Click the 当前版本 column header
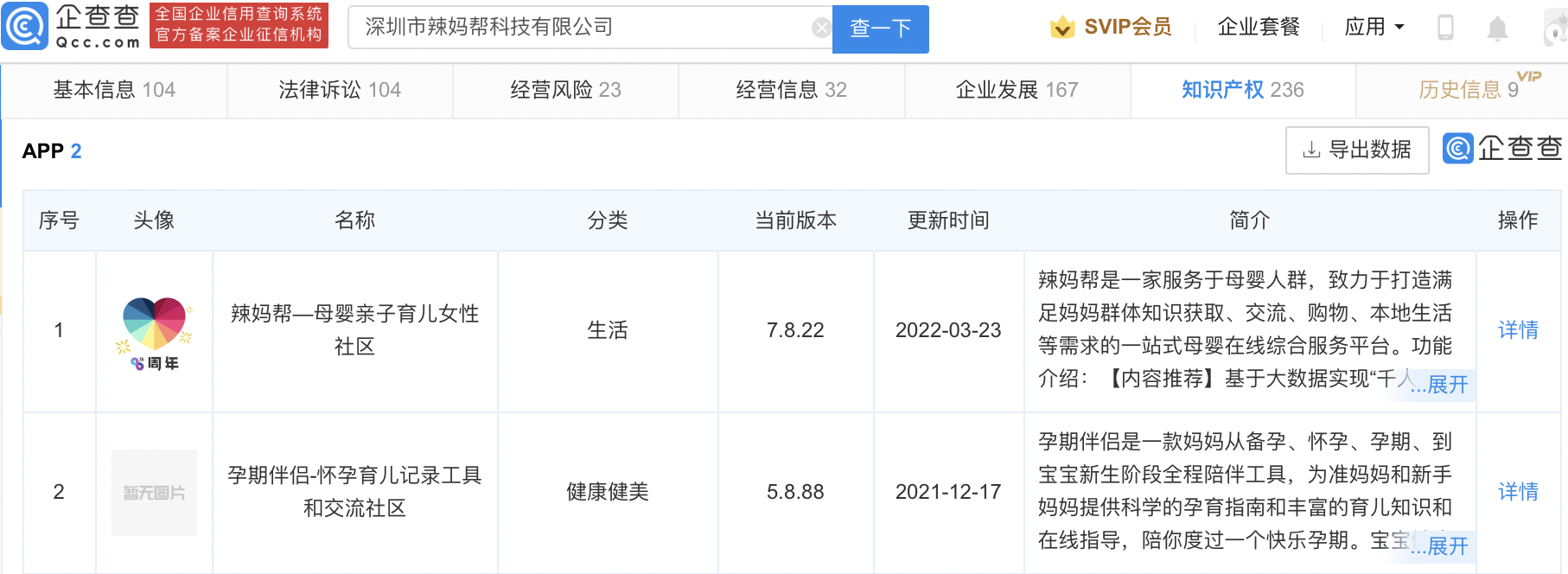Viewport: 1568px width, 574px height. click(795, 220)
